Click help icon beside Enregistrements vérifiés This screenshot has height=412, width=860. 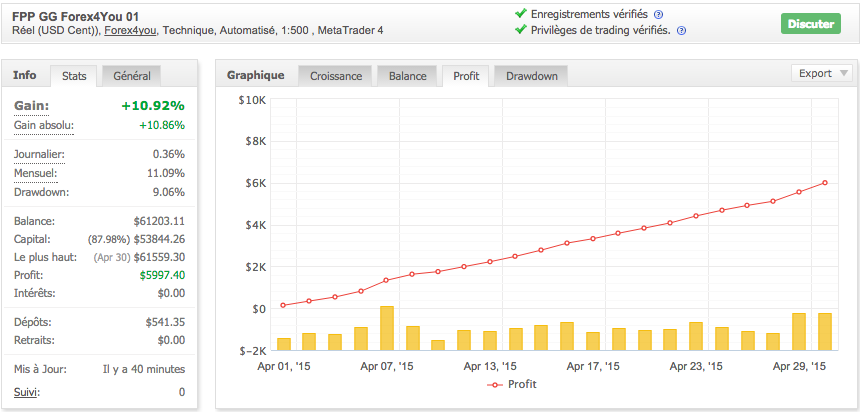[658, 14]
